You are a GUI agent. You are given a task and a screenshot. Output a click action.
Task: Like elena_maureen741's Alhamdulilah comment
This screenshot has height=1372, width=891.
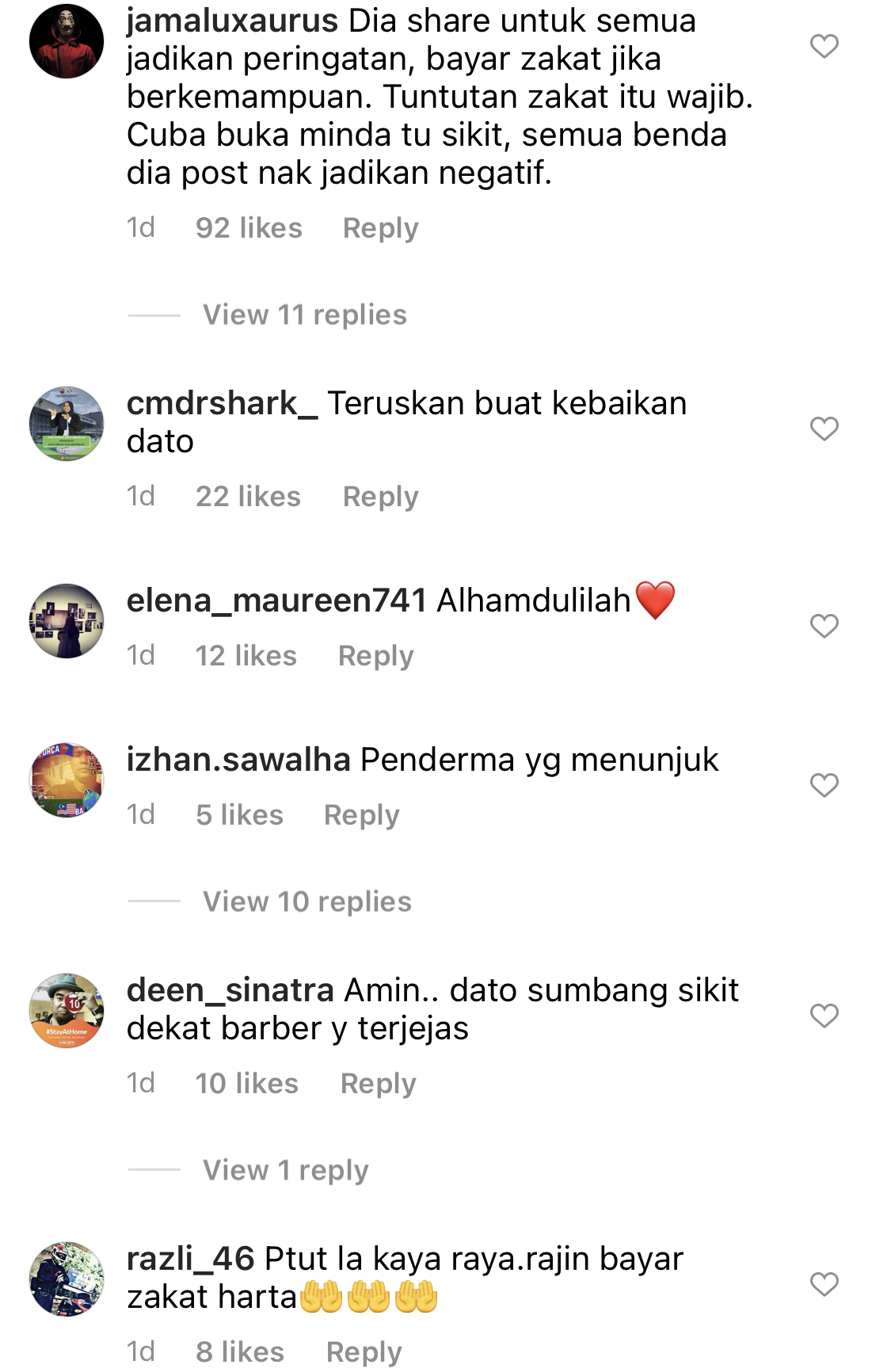pos(824,626)
